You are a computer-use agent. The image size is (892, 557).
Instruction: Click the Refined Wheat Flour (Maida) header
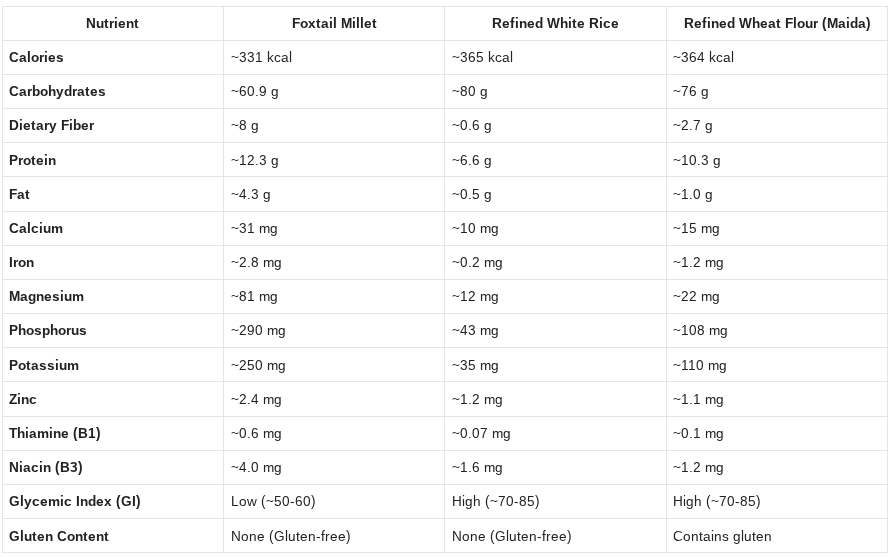click(x=777, y=23)
